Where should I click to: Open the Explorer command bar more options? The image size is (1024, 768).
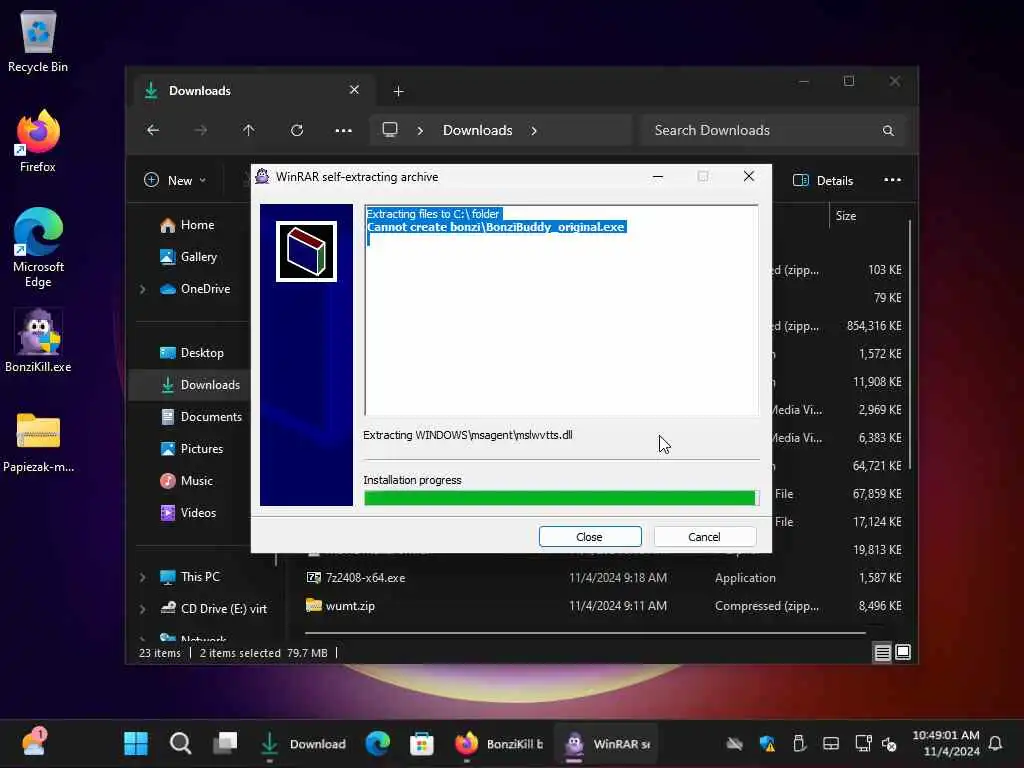pos(892,180)
